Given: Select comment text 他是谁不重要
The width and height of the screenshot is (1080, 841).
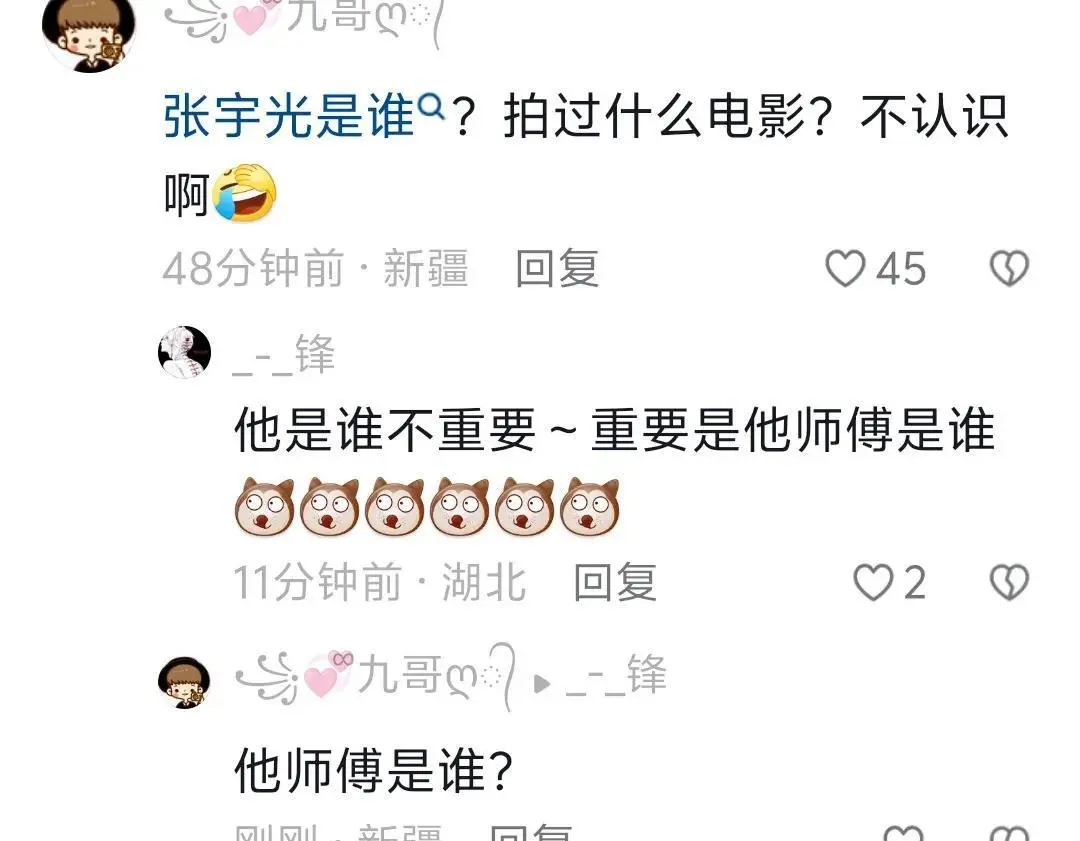Looking at the screenshot, I should pyautogui.click(x=385, y=430).
